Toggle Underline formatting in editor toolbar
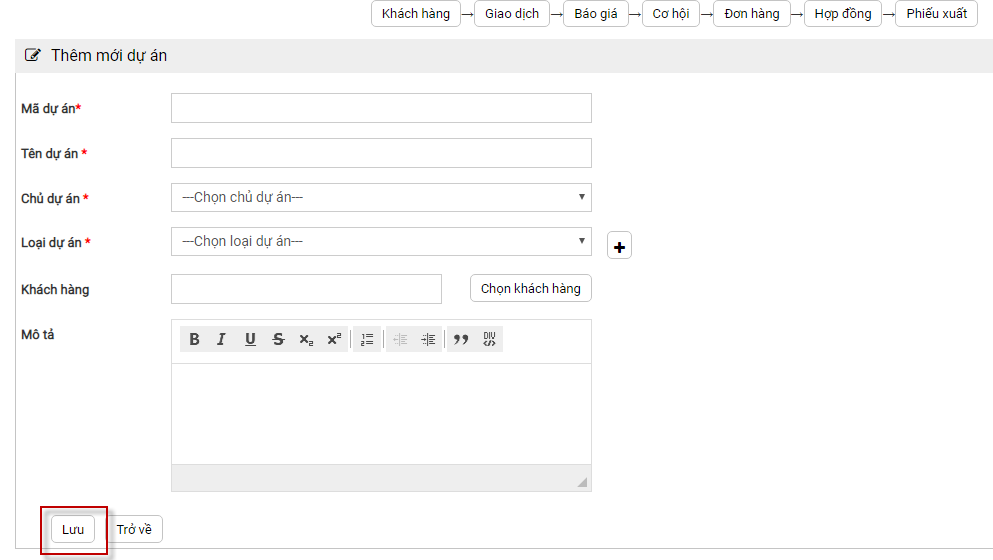Image resolution: width=993 pixels, height=560 pixels. (x=250, y=339)
